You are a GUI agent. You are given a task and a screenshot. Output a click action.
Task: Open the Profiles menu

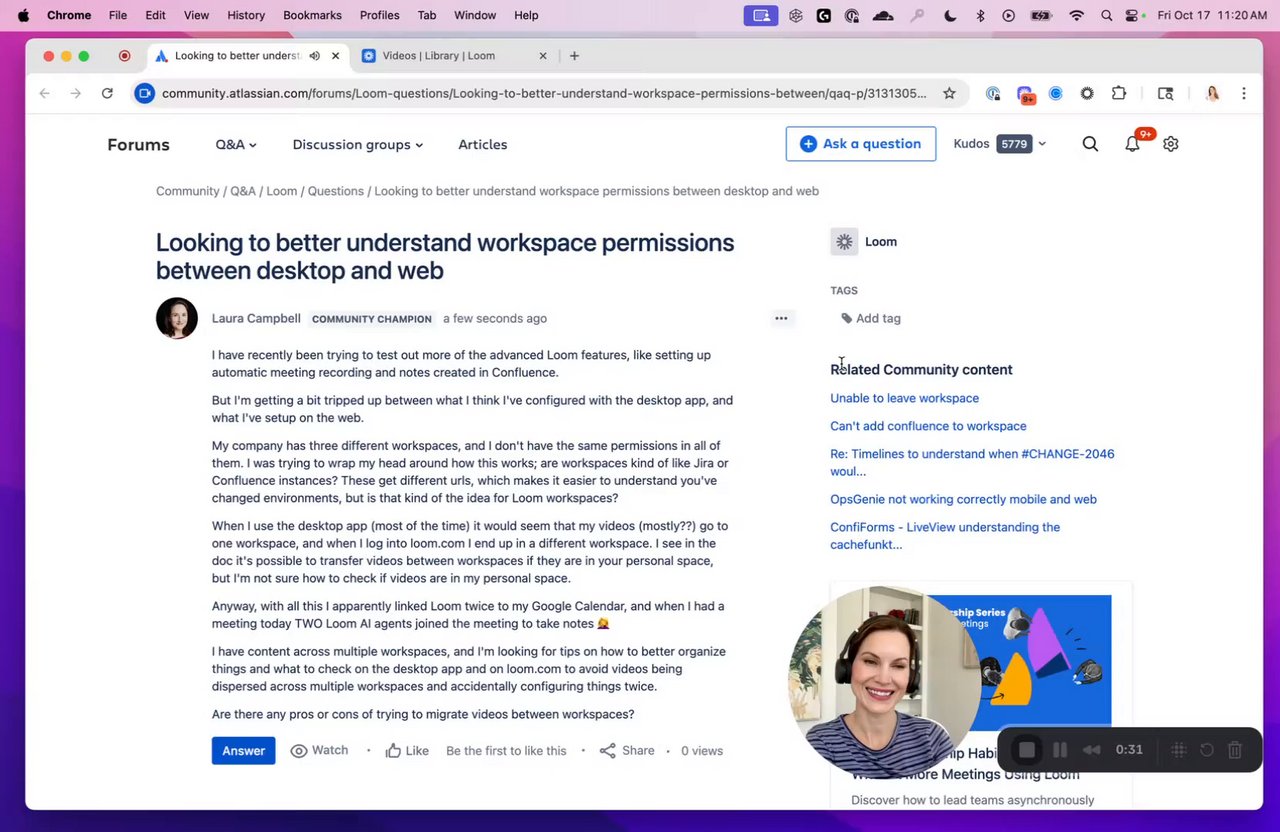pyautogui.click(x=379, y=15)
